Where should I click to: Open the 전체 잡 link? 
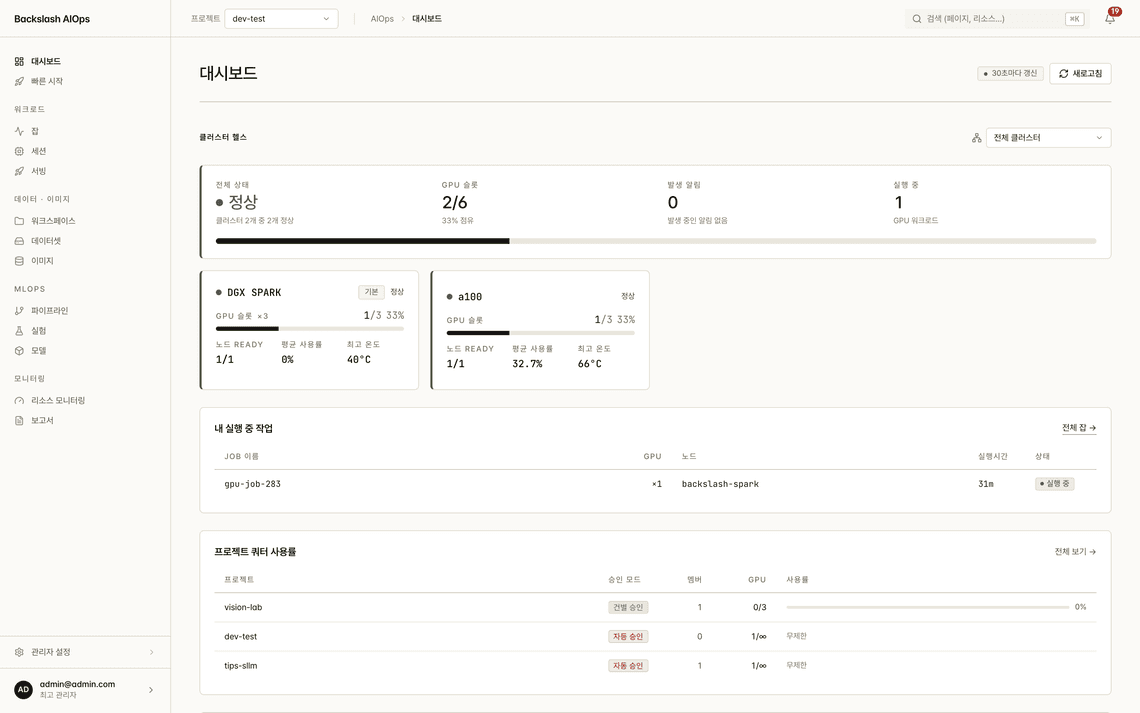click(x=1079, y=428)
